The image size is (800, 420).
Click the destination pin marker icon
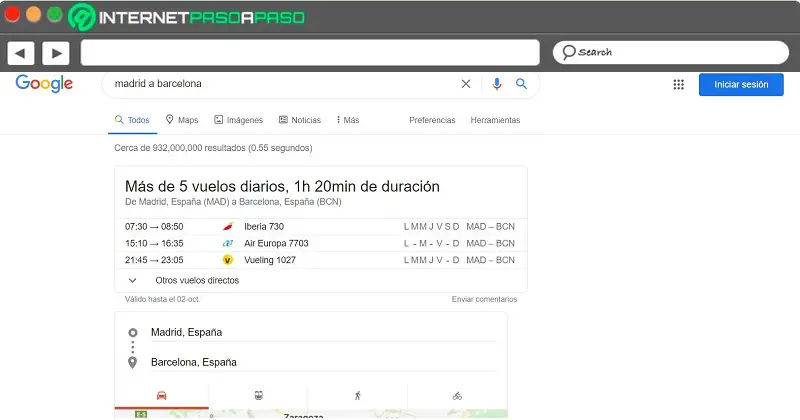coord(132,362)
